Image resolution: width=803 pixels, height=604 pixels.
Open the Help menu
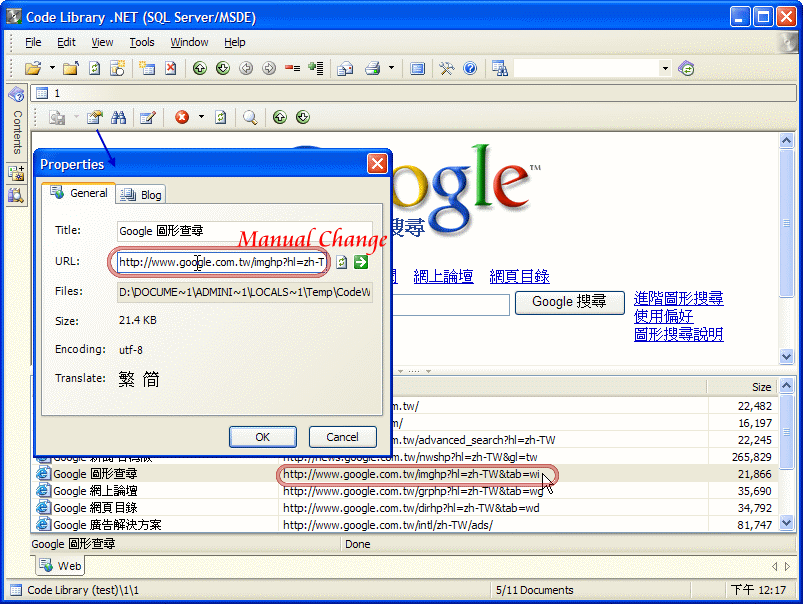[235, 42]
